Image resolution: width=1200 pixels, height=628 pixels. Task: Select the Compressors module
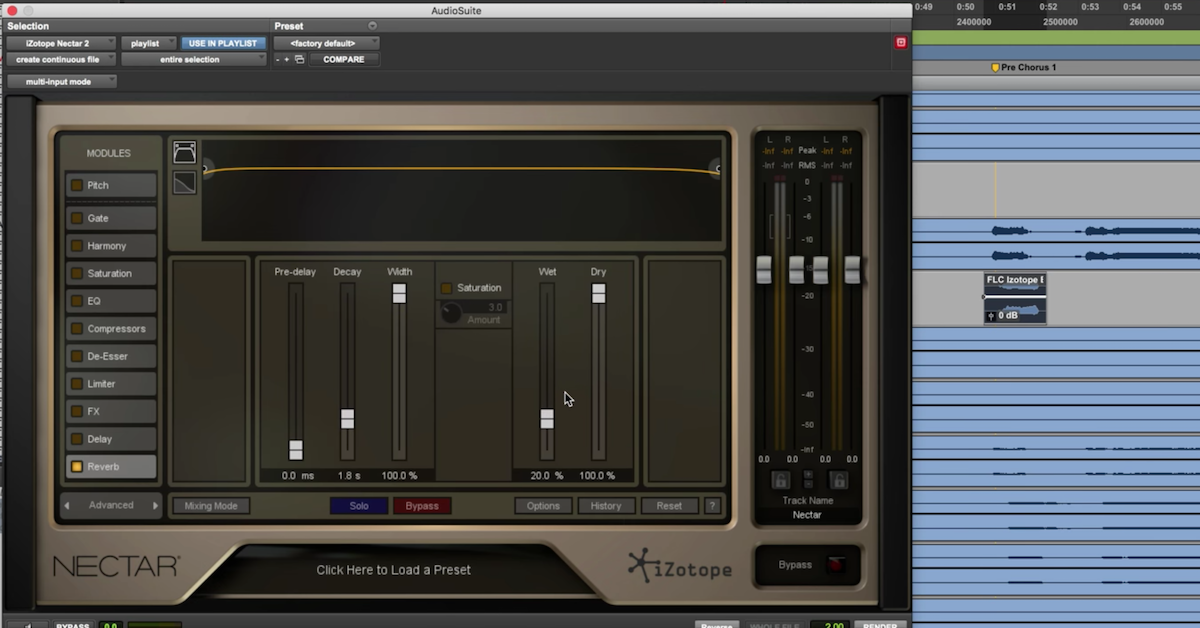(x=110, y=328)
